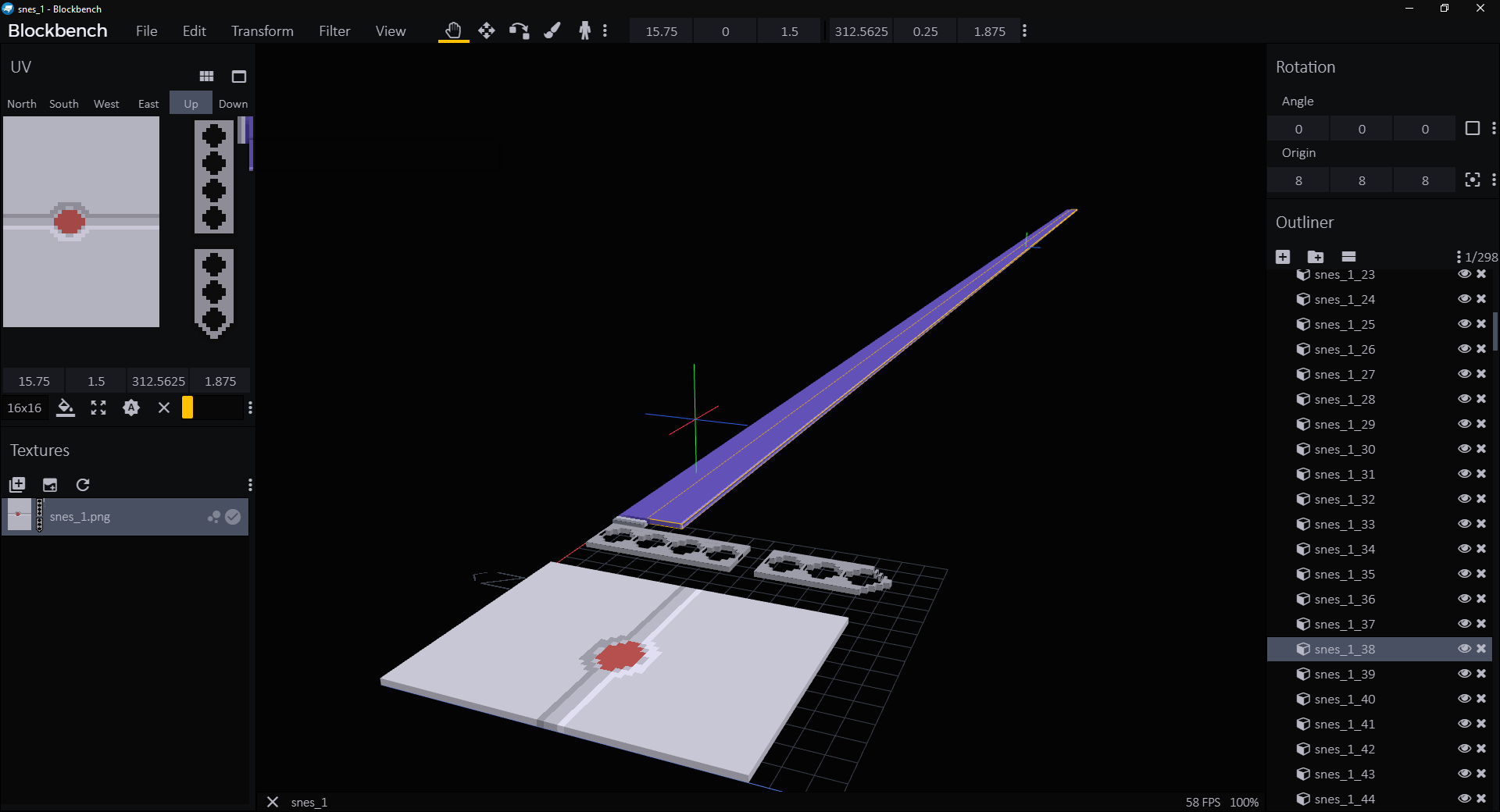Image resolution: width=1500 pixels, height=812 pixels.
Task: Open the Fill bucket in the UV panel
Action: coord(66,408)
